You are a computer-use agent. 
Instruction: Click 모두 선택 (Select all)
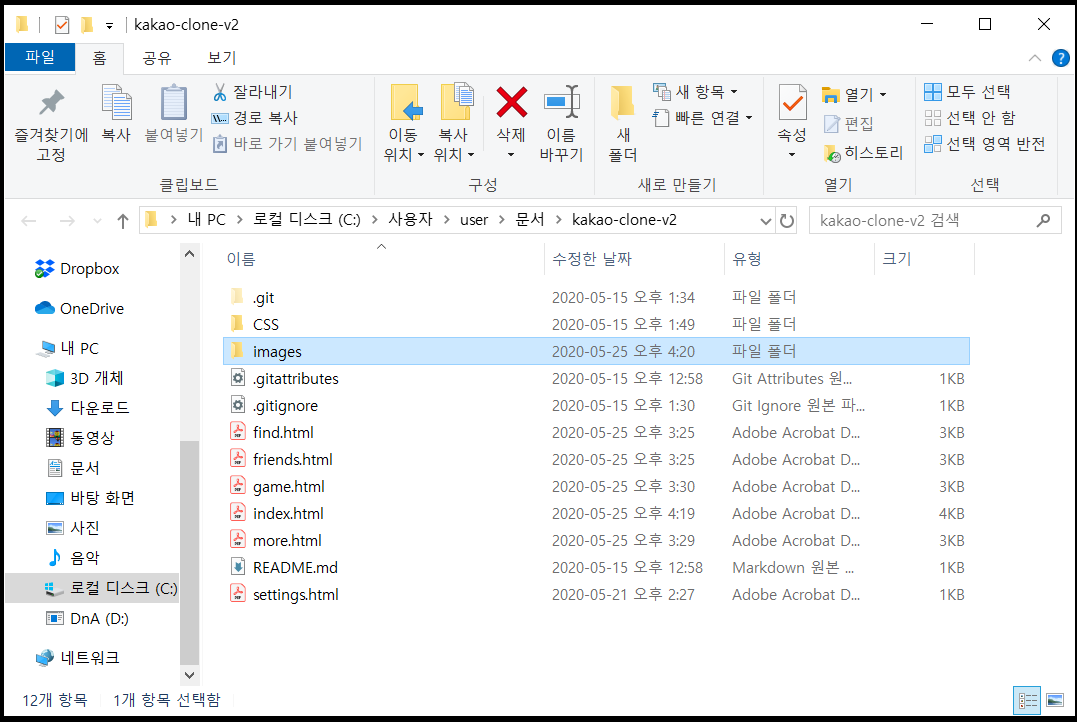coord(967,91)
